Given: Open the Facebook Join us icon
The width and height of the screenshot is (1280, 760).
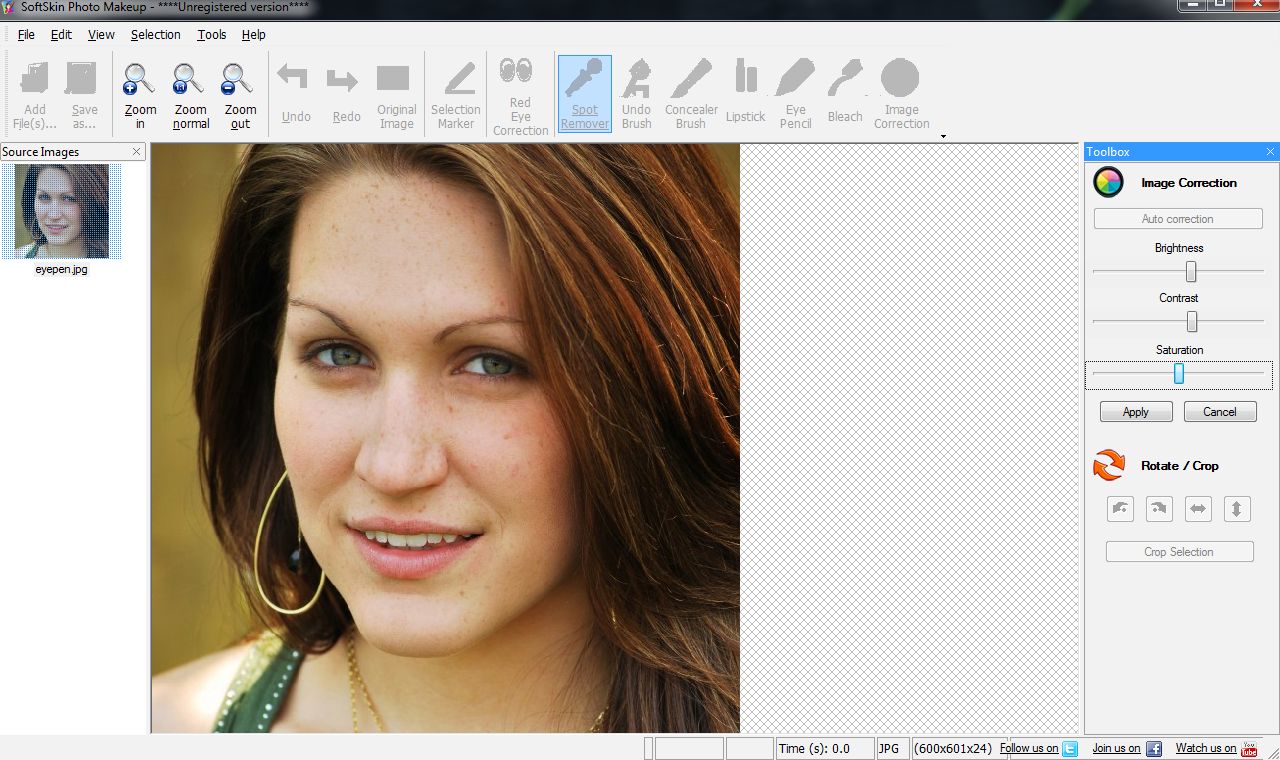Looking at the screenshot, I should point(1153,748).
